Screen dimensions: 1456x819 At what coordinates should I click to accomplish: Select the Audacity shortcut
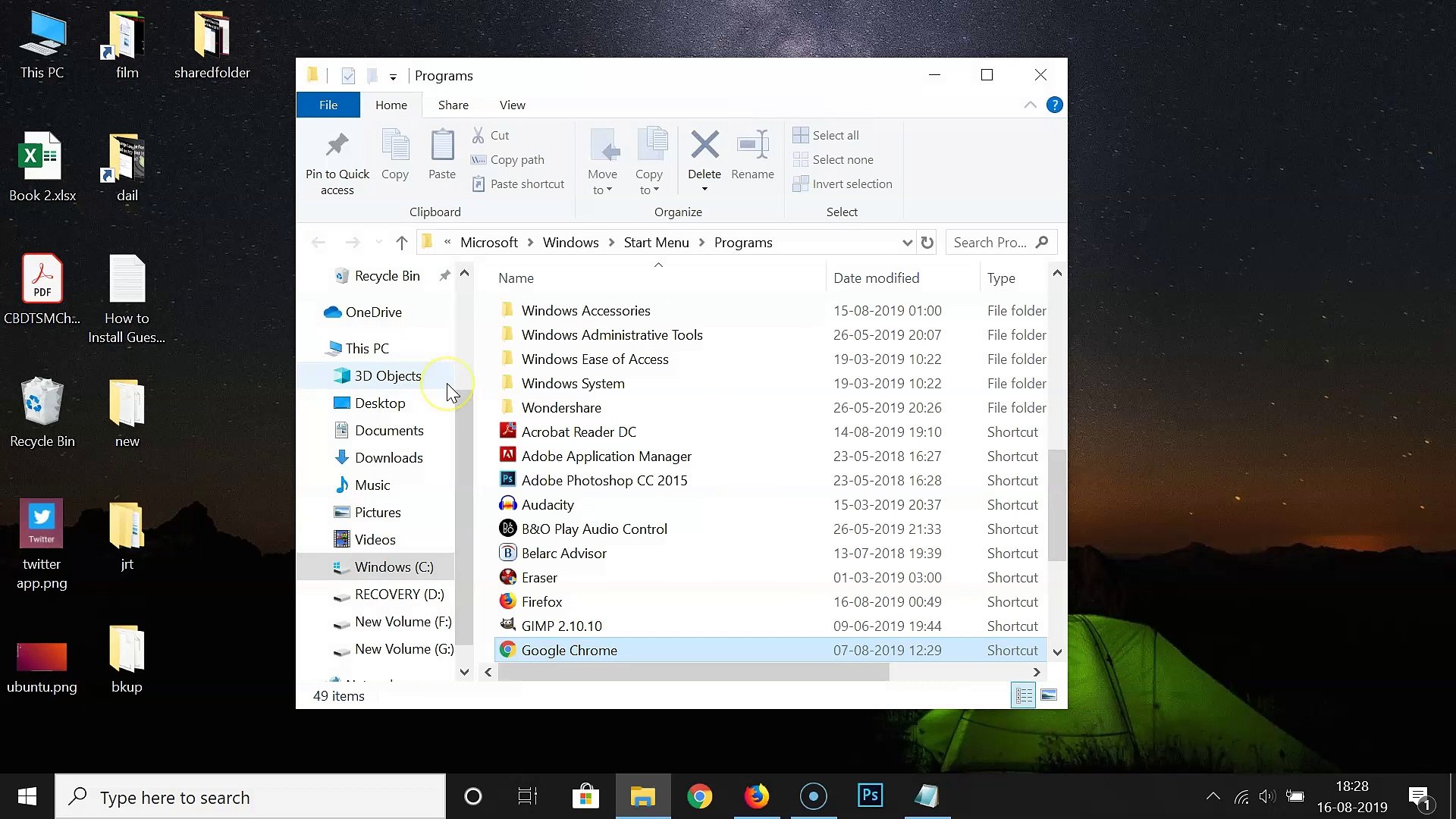(548, 504)
